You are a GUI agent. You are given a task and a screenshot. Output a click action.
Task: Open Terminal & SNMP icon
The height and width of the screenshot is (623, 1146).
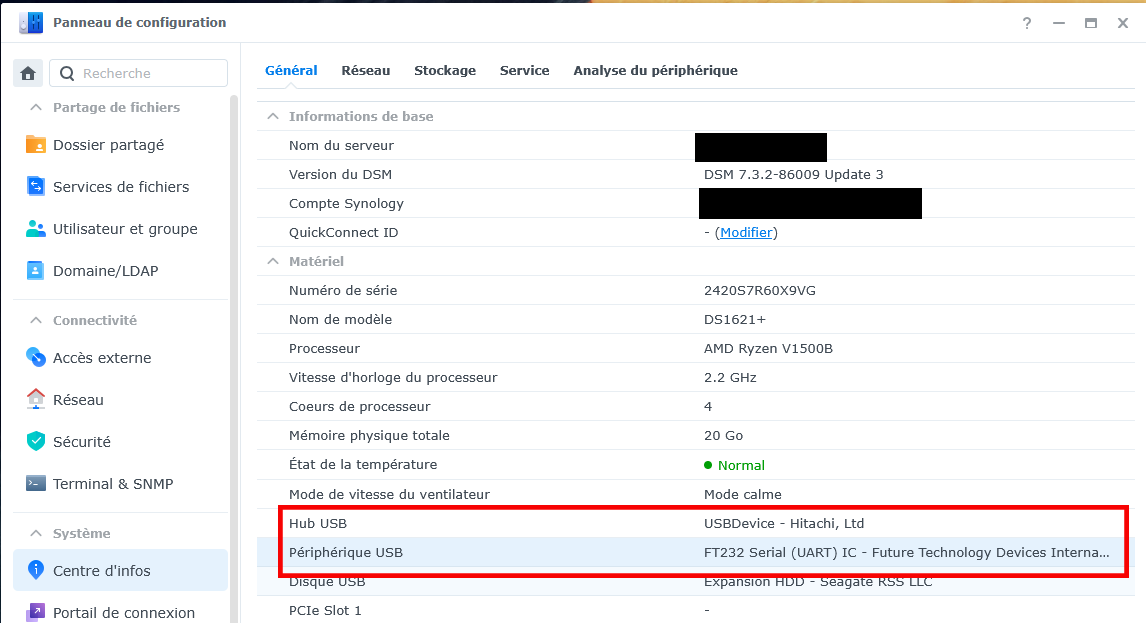click(x=35, y=483)
